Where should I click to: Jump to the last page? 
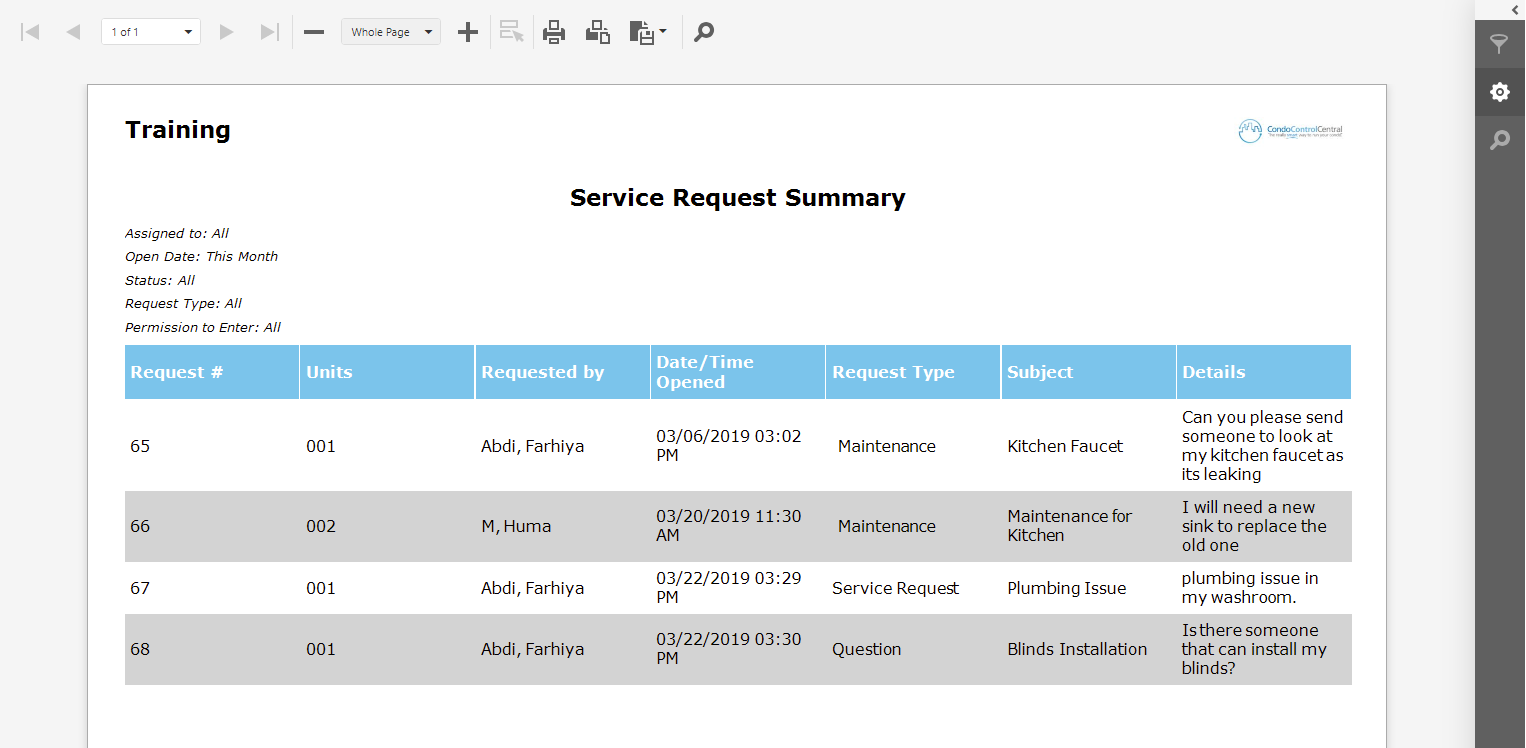click(268, 31)
